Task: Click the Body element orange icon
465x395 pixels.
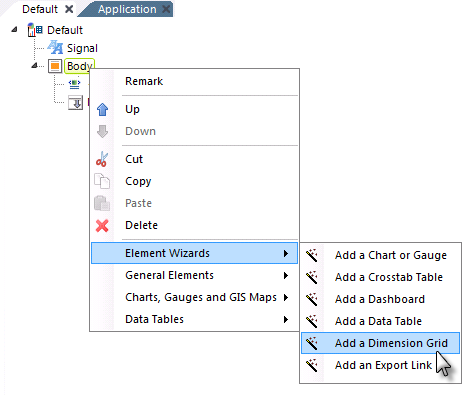Action: coord(55,66)
